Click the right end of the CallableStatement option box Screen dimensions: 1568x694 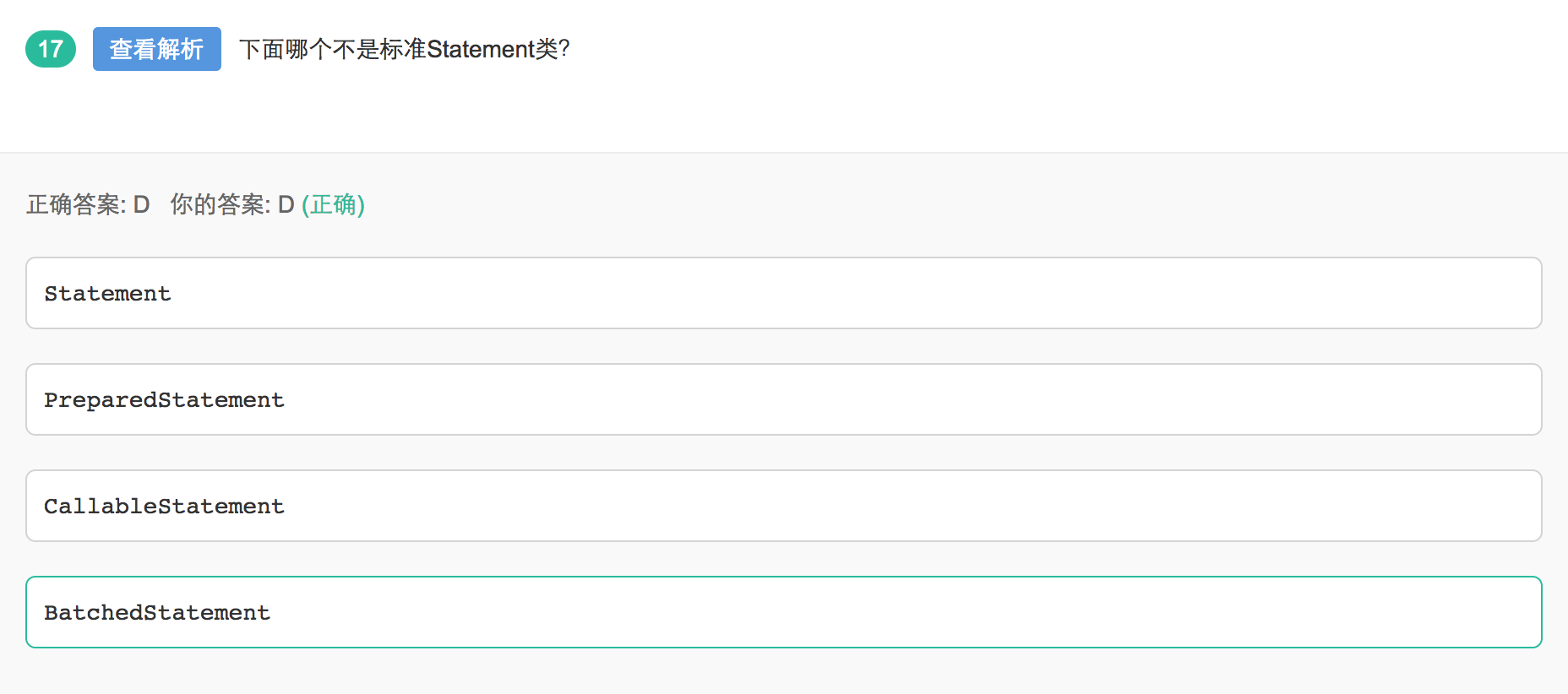[1512, 506]
